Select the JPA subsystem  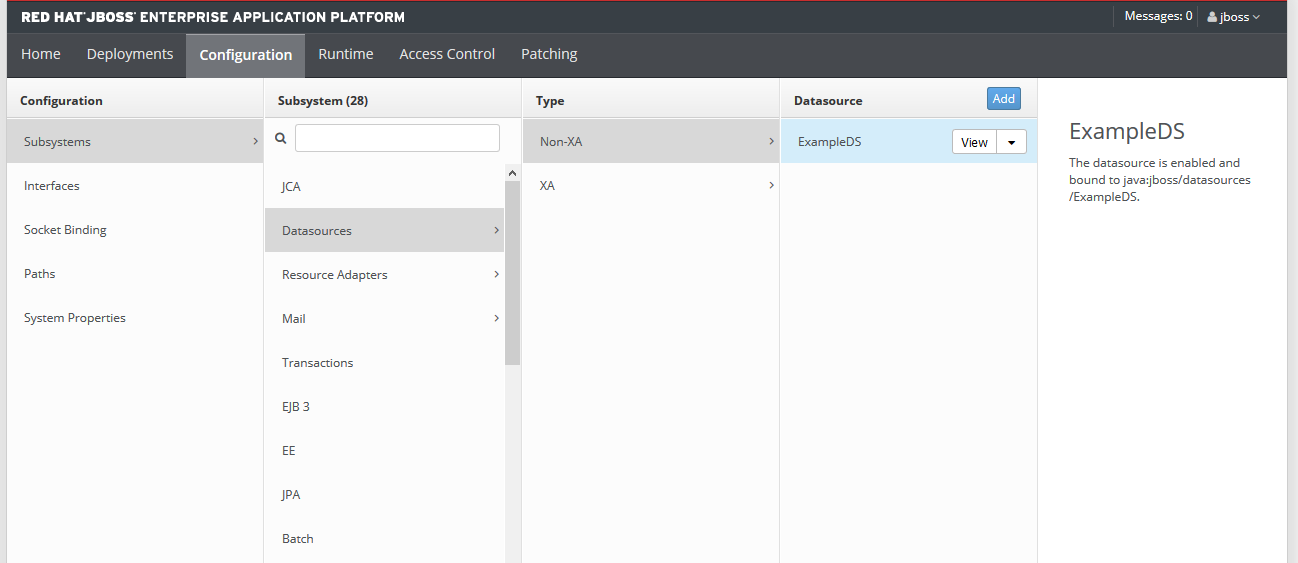385,495
